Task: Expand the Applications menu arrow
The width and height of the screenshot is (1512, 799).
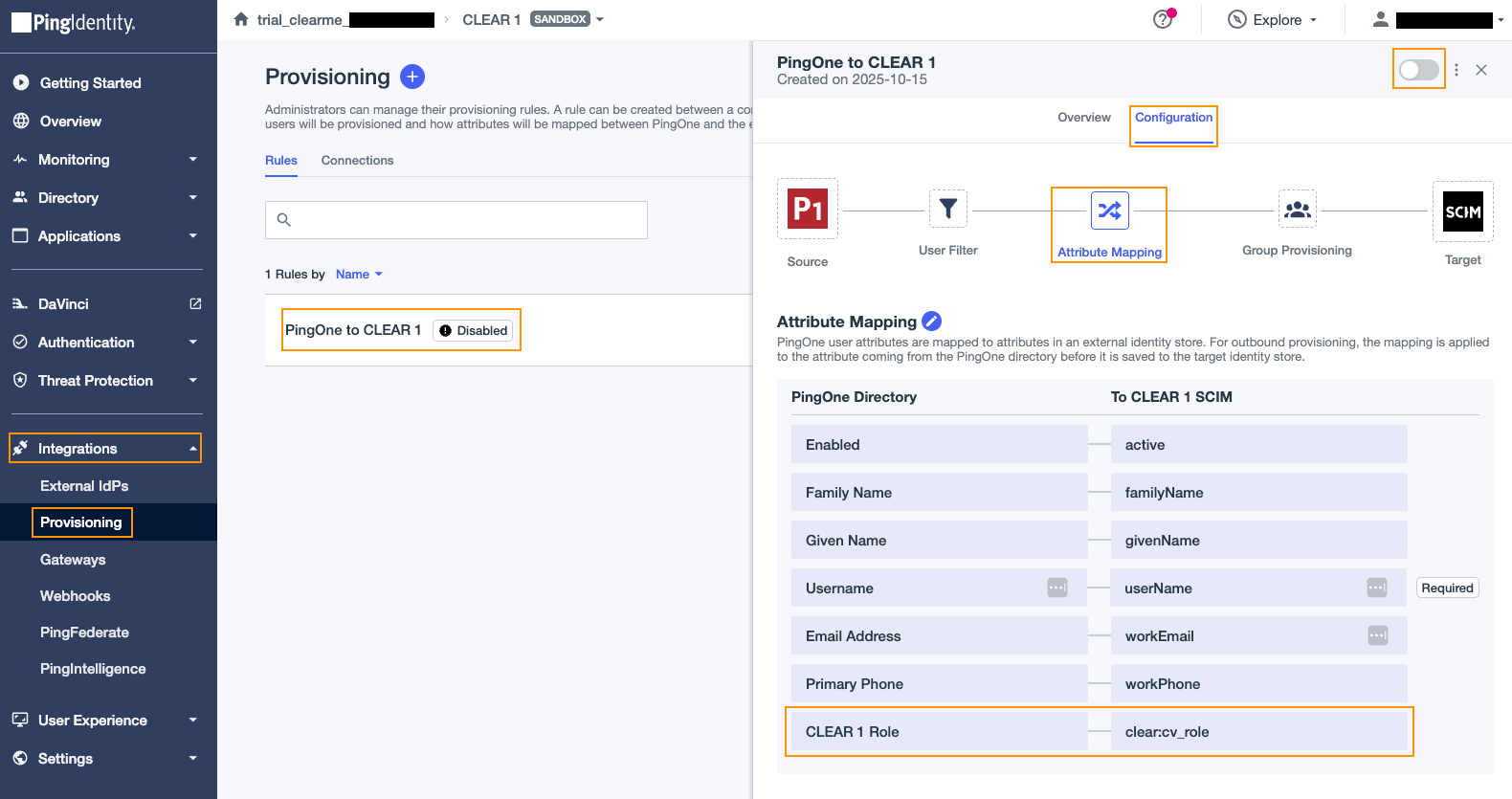Action: 193,236
